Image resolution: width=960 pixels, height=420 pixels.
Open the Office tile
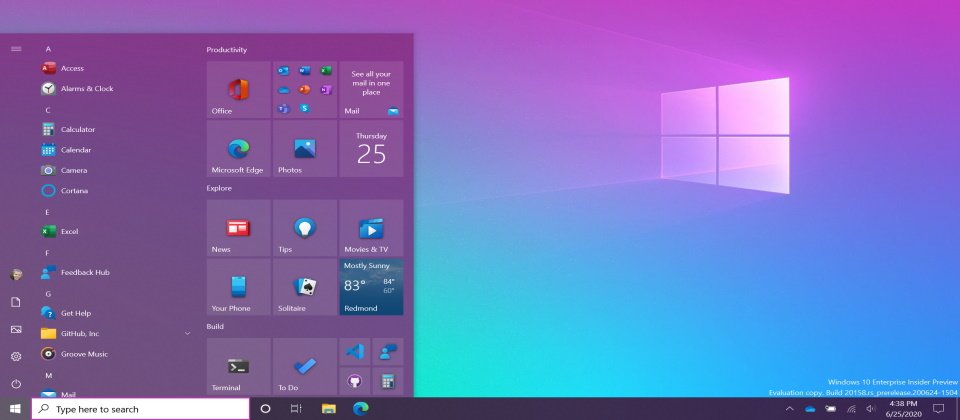pos(238,90)
